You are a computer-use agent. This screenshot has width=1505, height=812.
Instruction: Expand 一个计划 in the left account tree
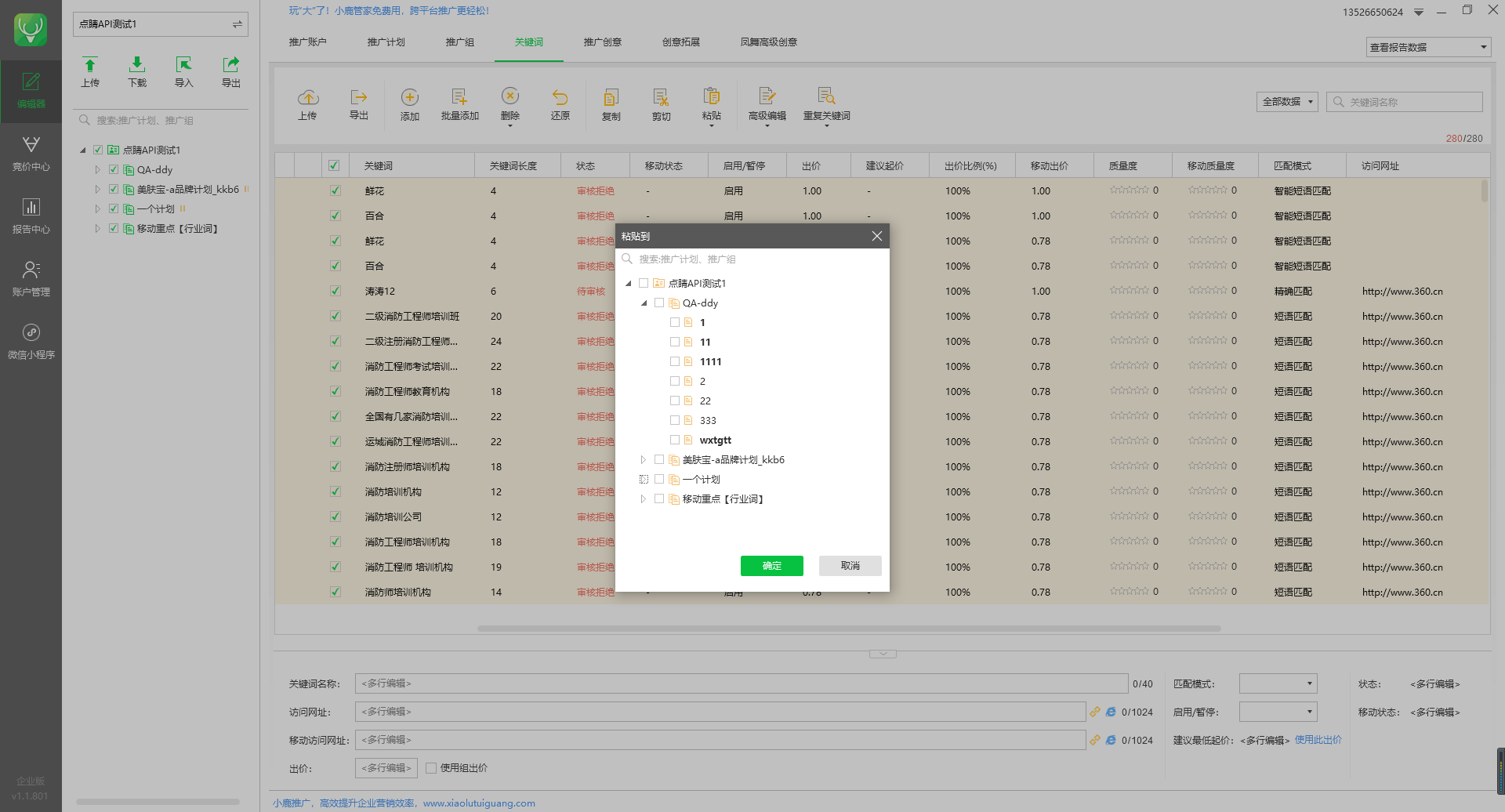(x=98, y=209)
